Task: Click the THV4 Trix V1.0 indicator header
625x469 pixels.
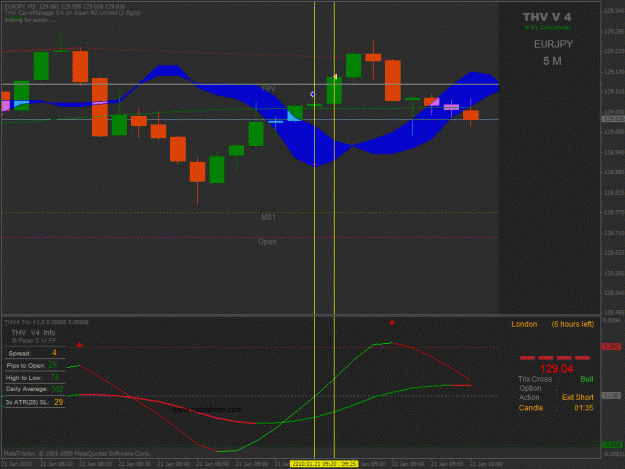Action: 47,322
